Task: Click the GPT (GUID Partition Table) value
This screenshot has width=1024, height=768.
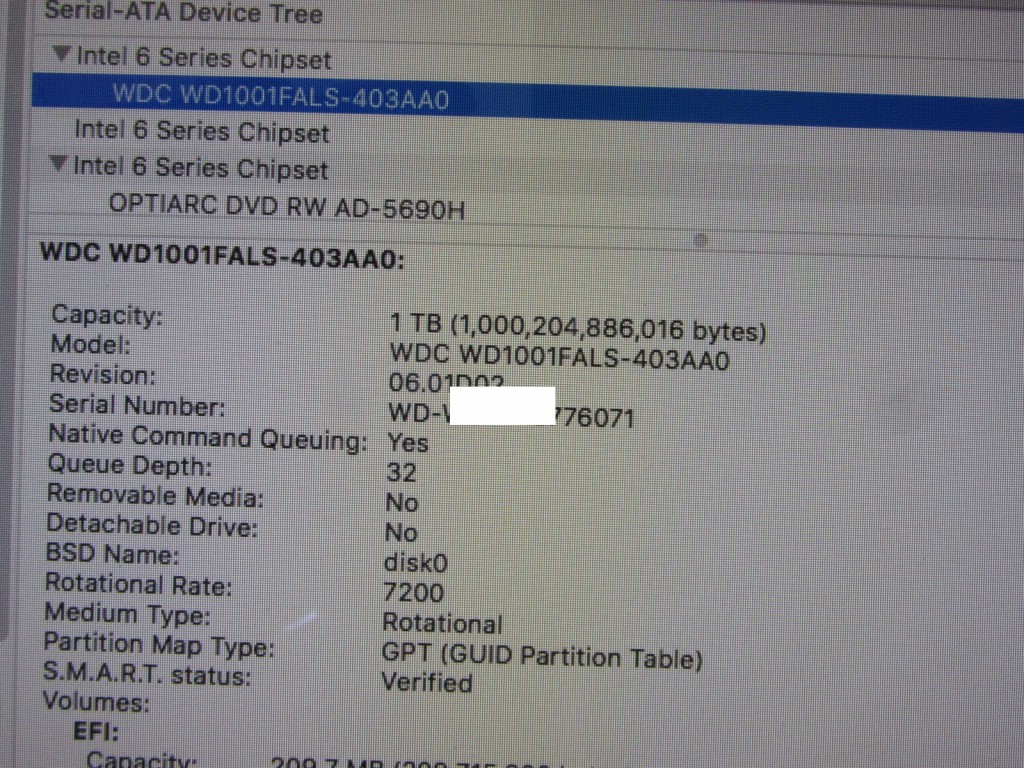Action: (x=541, y=656)
